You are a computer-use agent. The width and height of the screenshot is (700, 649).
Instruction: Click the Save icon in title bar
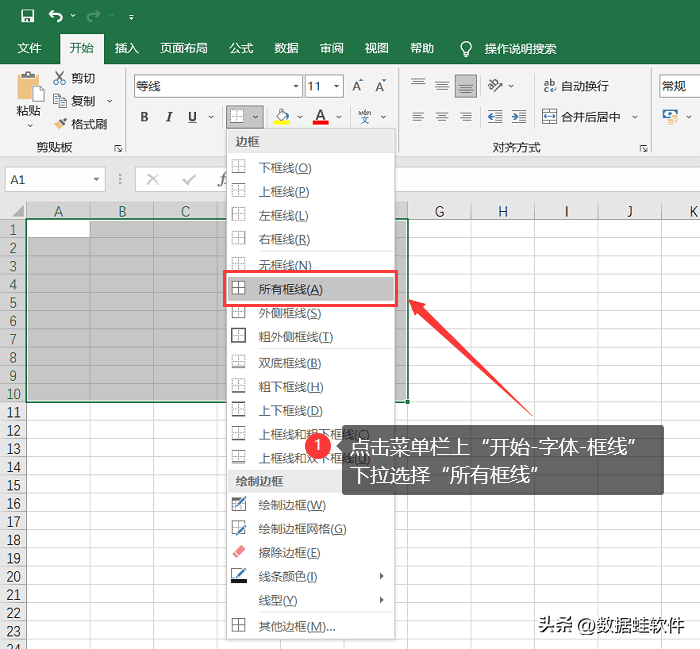pos(27,16)
